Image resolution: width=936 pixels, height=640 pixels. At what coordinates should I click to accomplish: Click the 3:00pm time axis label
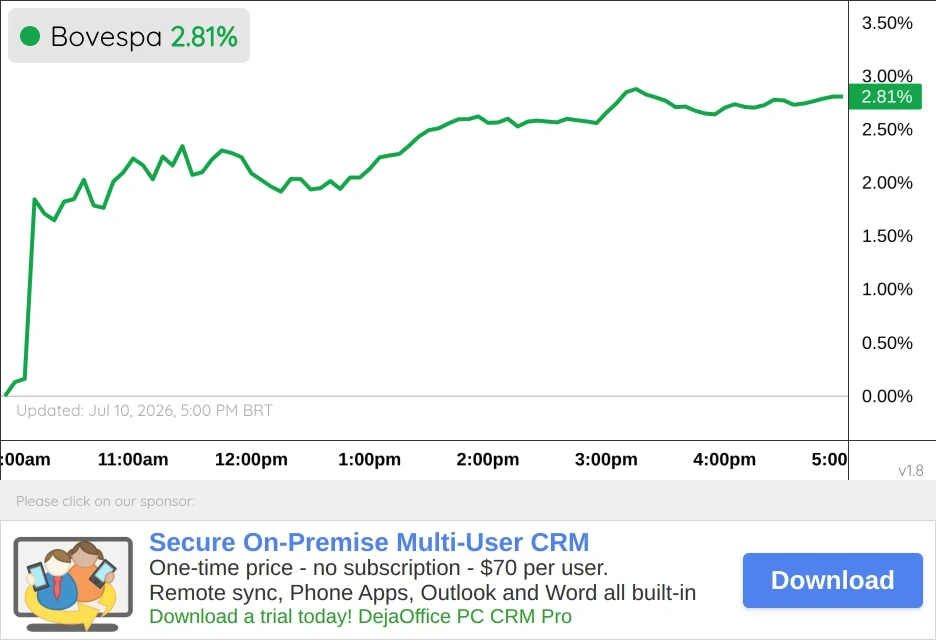pyautogui.click(x=606, y=459)
